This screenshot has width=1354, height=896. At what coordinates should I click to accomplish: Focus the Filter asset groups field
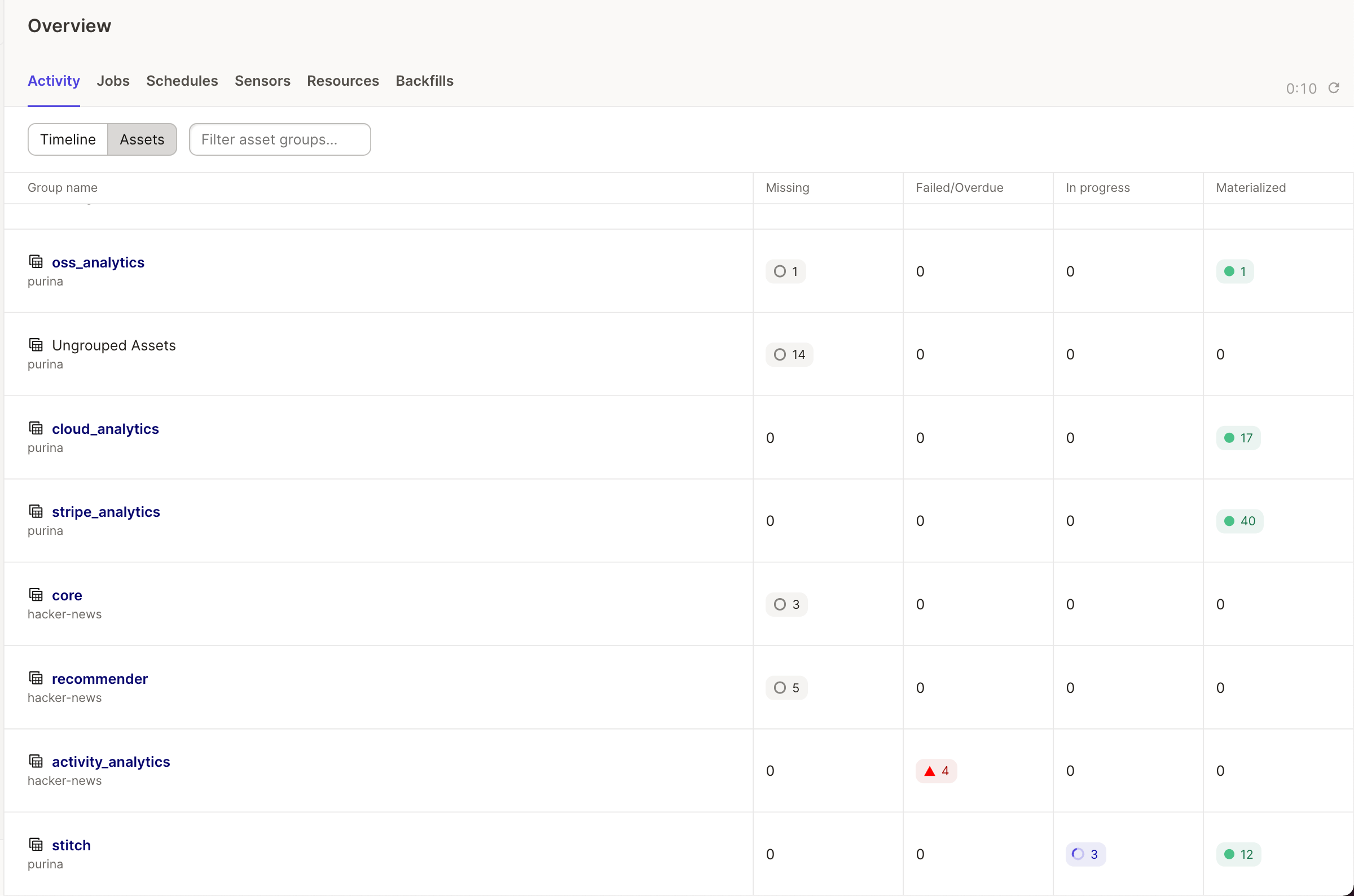pyautogui.click(x=280, y=139)
